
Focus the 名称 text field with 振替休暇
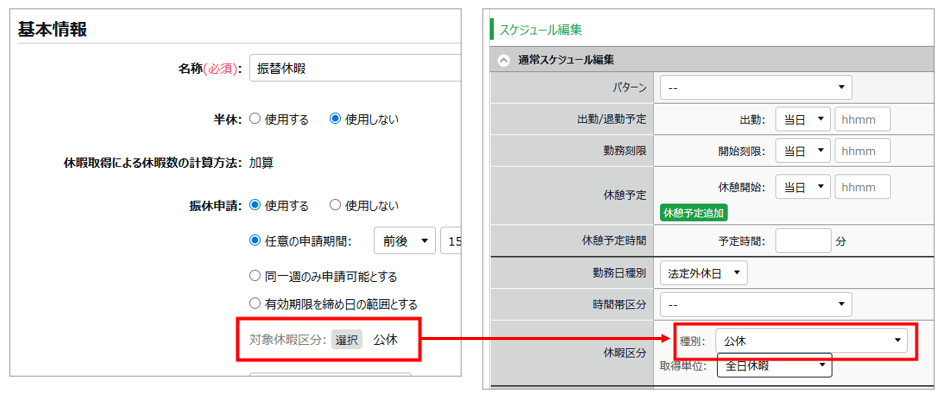[355, 69]
